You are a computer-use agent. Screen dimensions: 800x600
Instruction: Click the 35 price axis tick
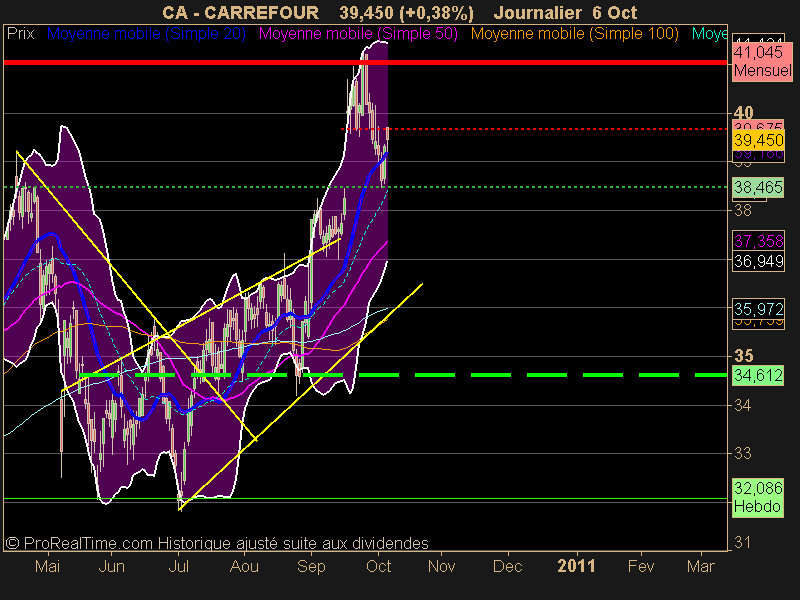743,356
